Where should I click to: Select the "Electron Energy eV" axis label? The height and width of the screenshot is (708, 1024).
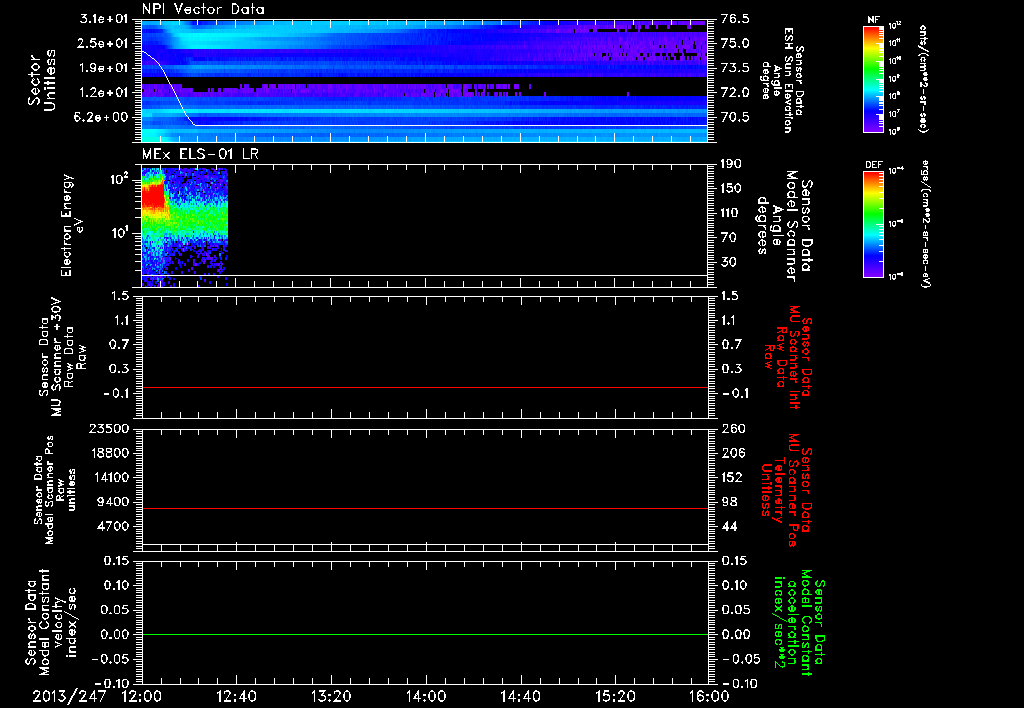72,225
